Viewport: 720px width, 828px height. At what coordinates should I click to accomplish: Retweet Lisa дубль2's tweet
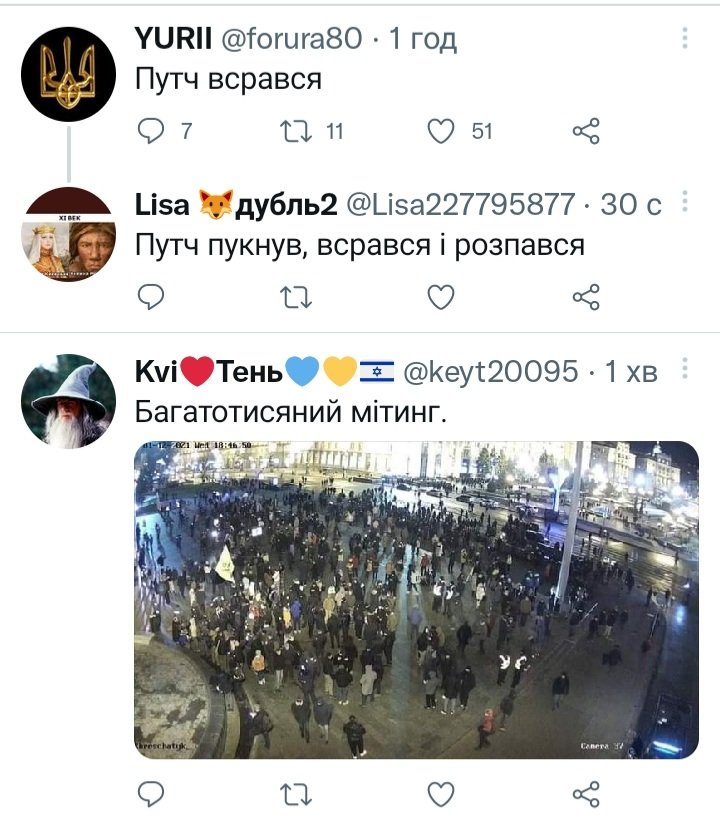coord(296,297)
